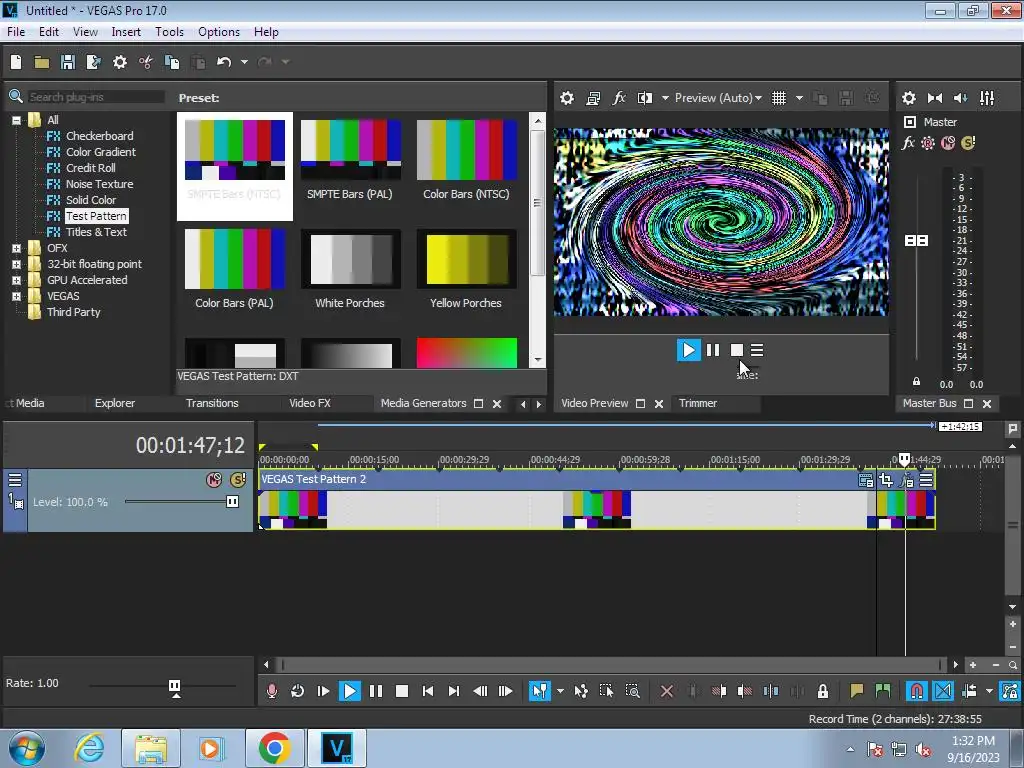Open a project with folder icon

(42, 62)
